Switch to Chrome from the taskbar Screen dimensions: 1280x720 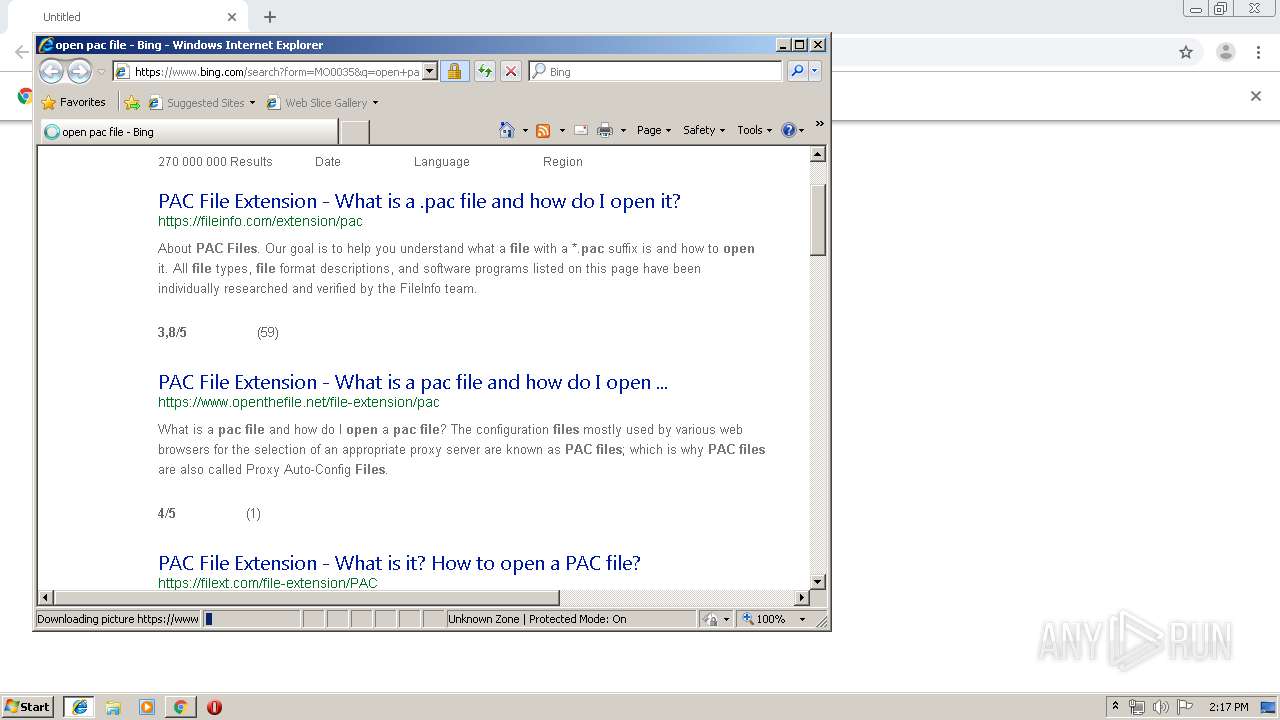click(x=180, y=707)
